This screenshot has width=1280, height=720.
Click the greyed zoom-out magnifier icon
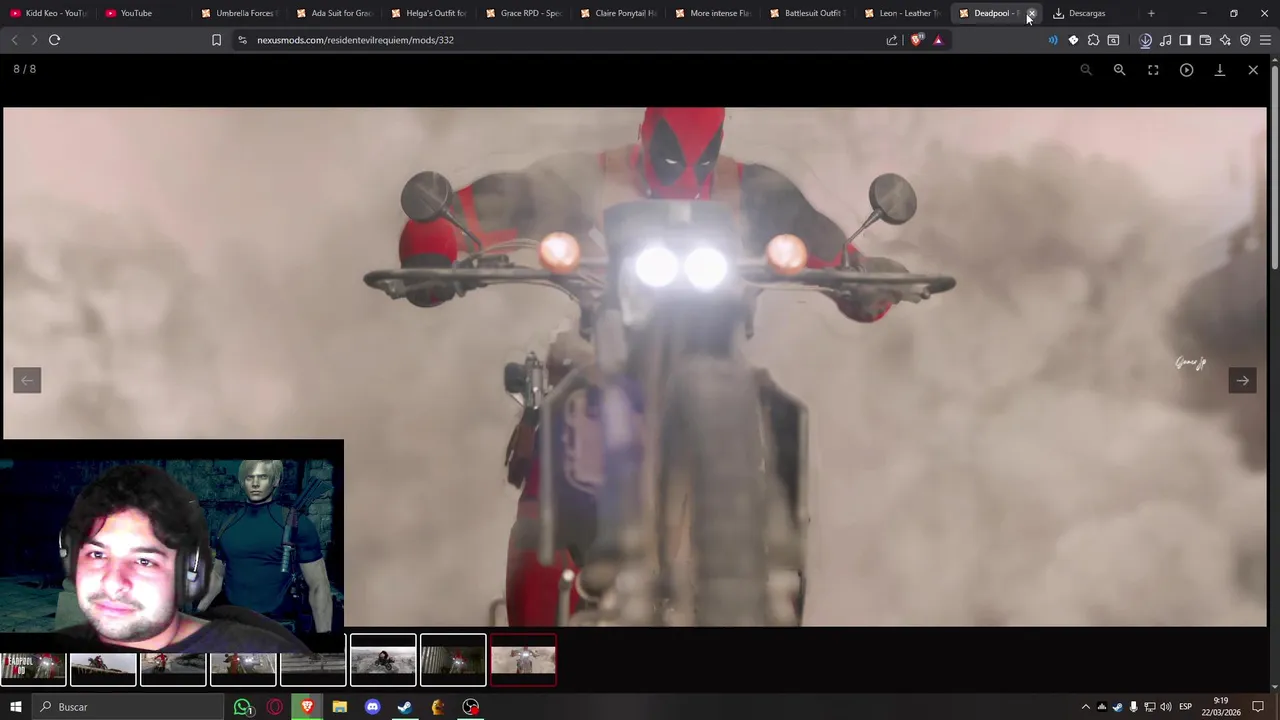[1086, 70]
